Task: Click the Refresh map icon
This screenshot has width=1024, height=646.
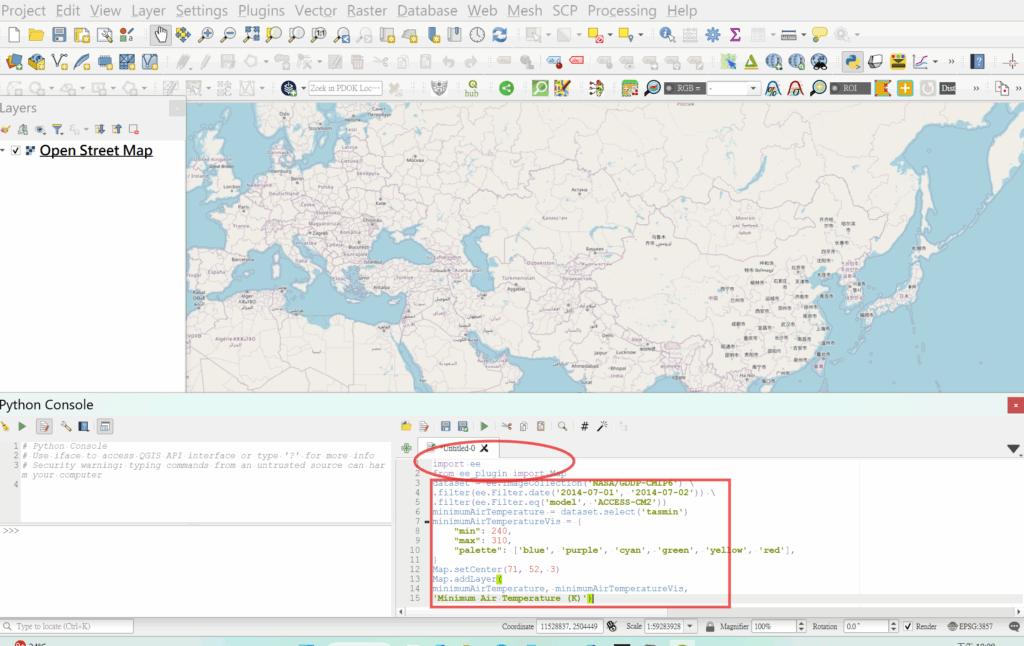Action: point(499,35)
